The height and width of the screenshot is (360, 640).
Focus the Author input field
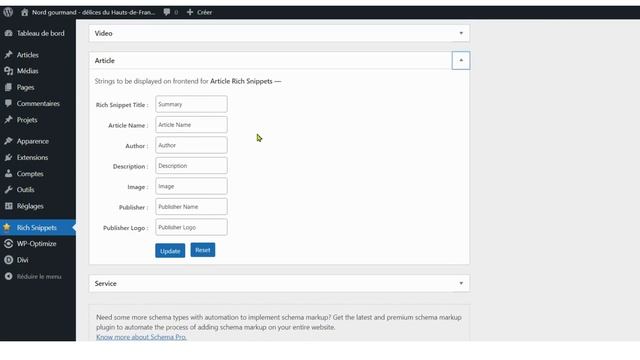click(x=191, y=145)
